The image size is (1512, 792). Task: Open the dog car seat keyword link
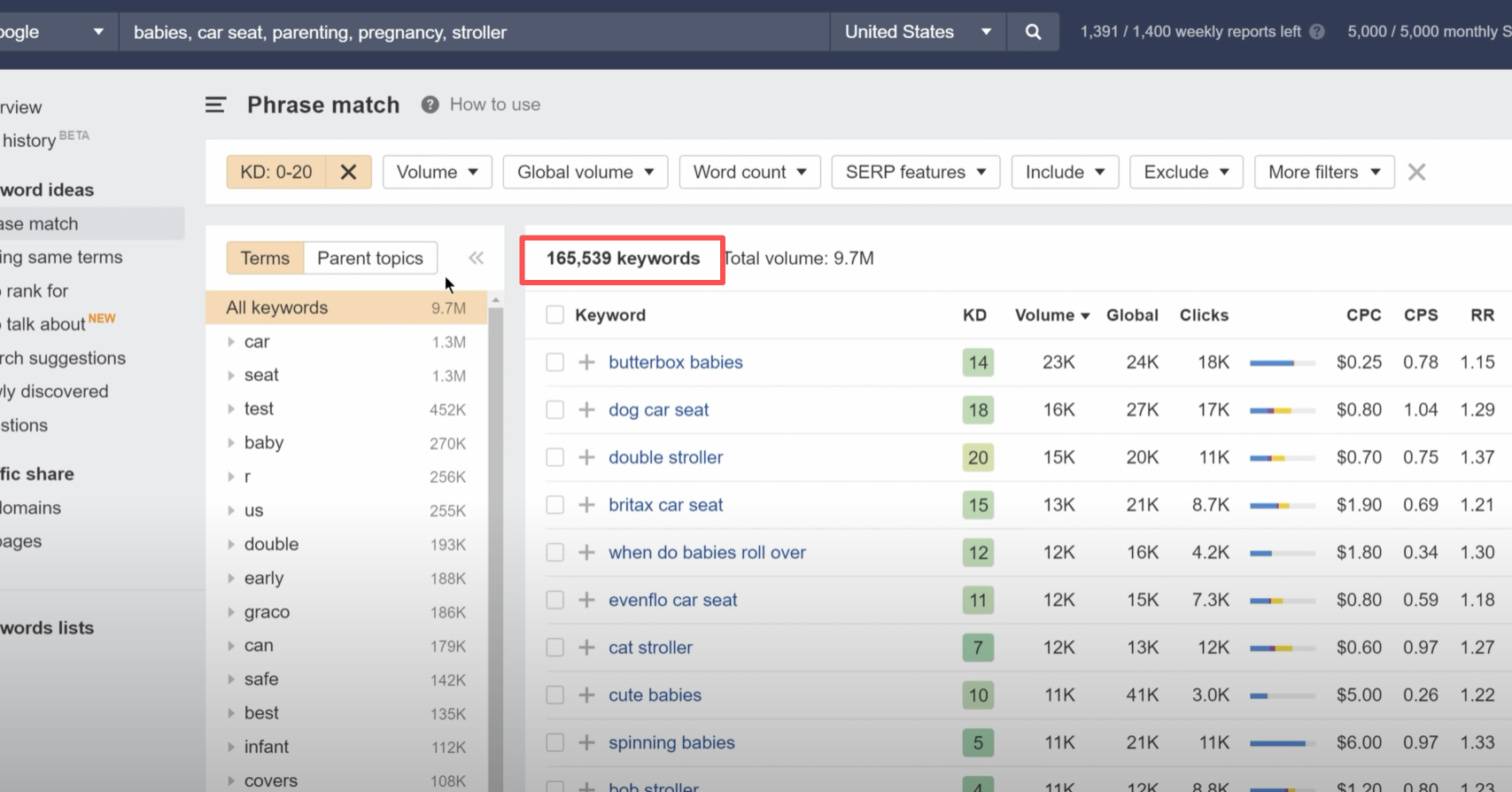pos(658,409)
